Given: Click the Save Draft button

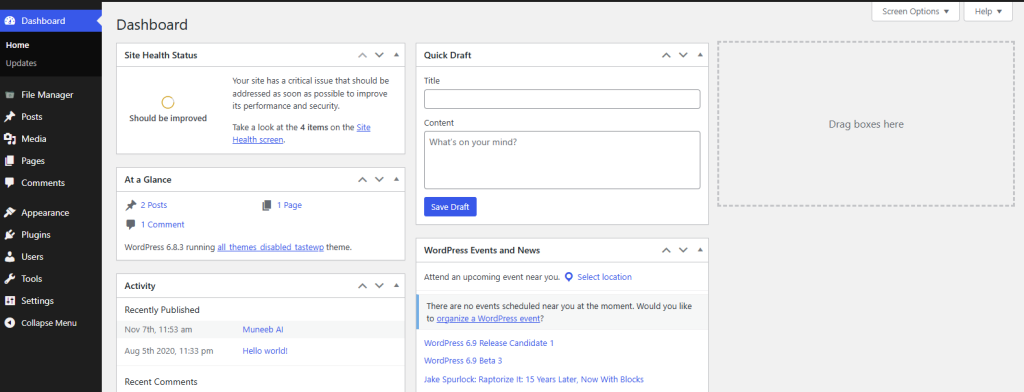Looking at the screenshot, I should click(x=450, y=206).
